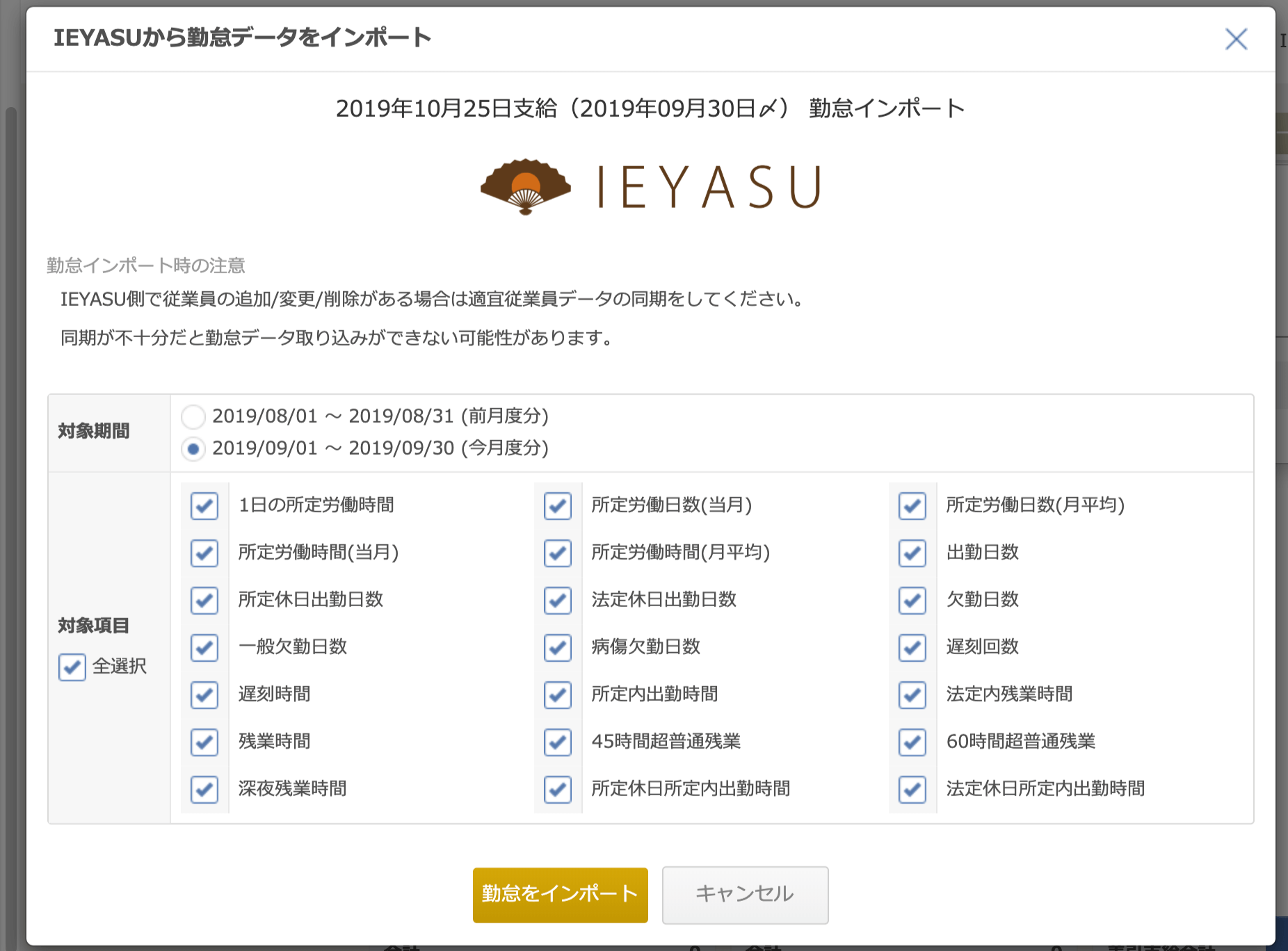1288x951 pixels.
Task: Toggle the 欠勤日数 checkbox
Action: [x=912, y=600]
